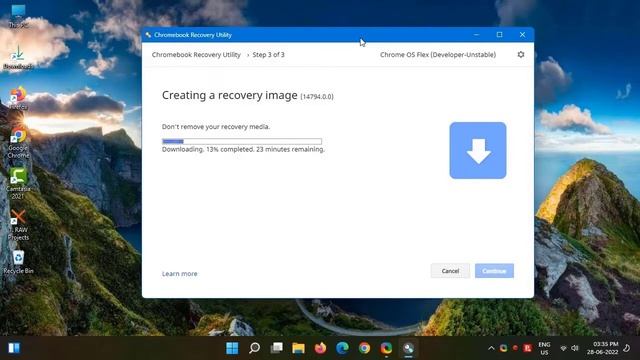
Task: Open the Windows Start menu on the taskbar
Action: (232, 348)
